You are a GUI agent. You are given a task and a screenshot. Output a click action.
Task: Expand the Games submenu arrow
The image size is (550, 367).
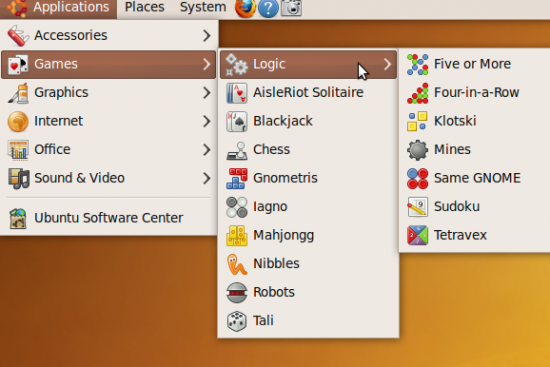[x=207, y=64]
